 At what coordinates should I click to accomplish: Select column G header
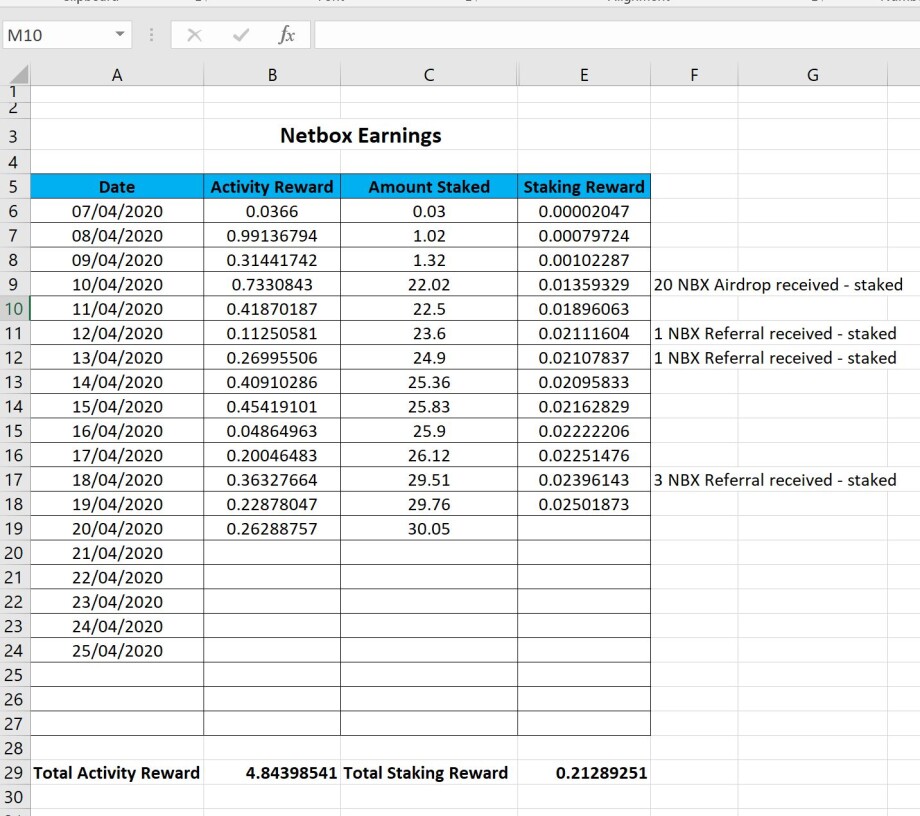[813, 75]
